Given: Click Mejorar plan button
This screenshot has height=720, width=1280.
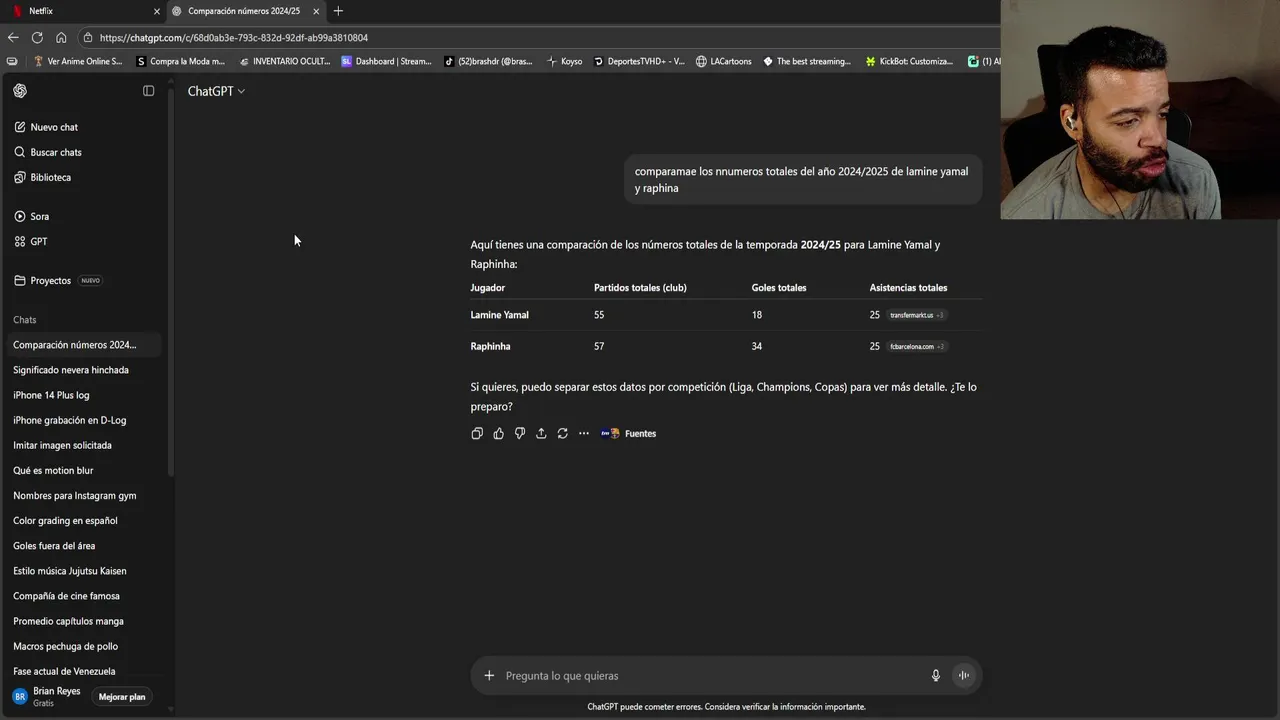Looking at the screenshot, I should tap(122, 696).
